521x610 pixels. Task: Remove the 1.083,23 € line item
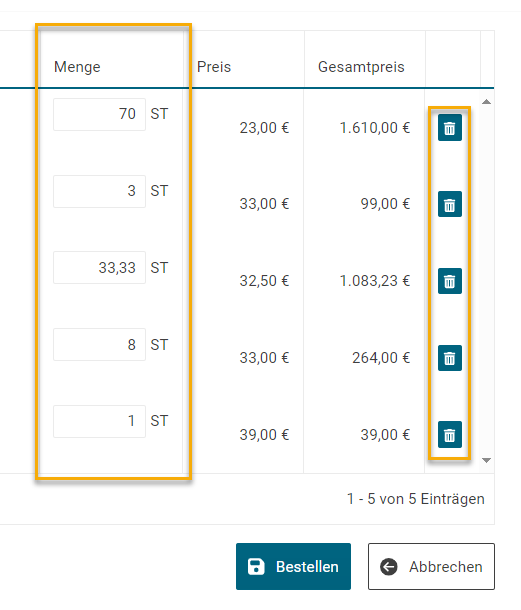pyautogui.click(x=449, y=281)
